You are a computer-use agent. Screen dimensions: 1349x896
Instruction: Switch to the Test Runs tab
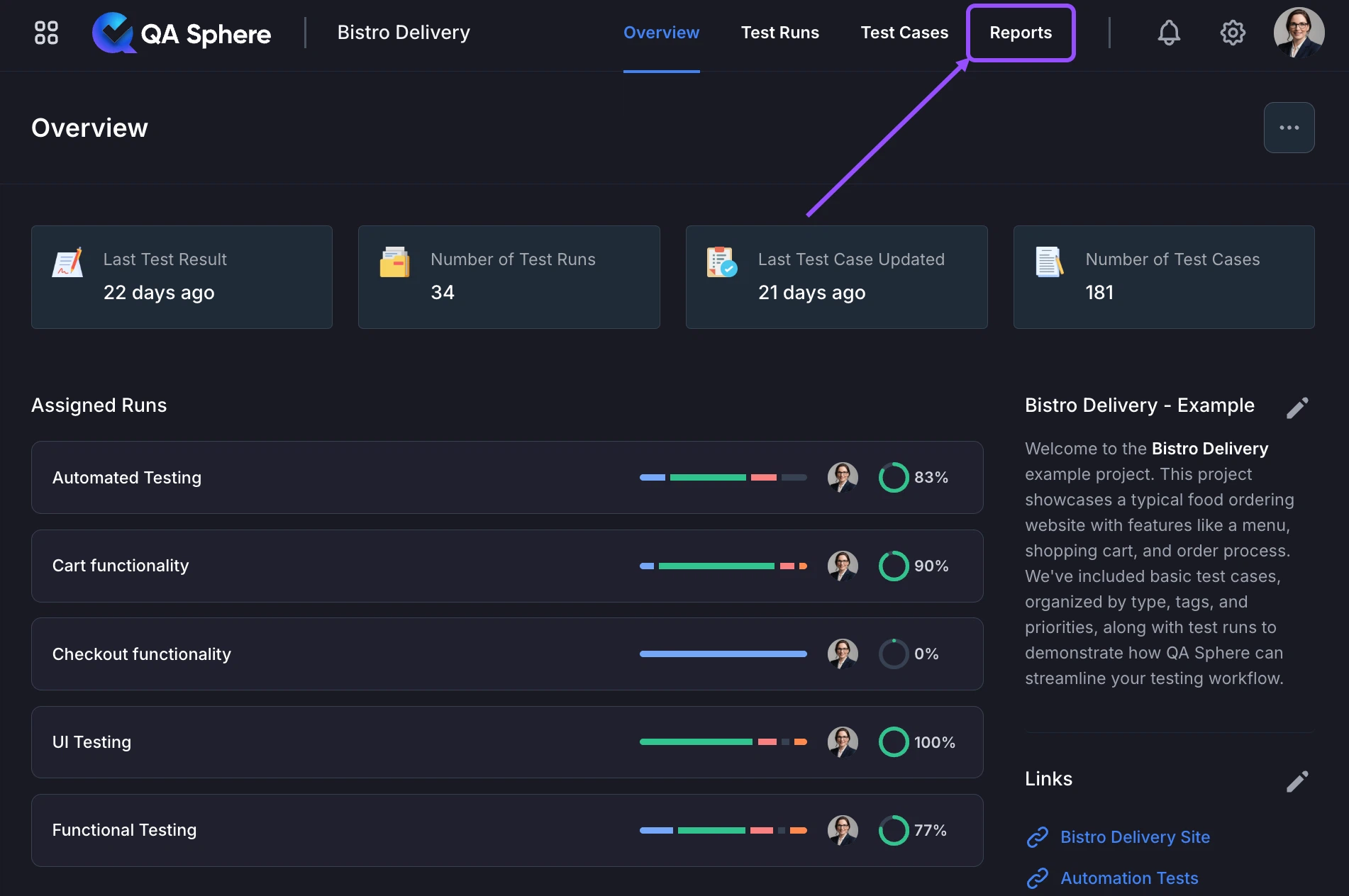pos(780,33)
